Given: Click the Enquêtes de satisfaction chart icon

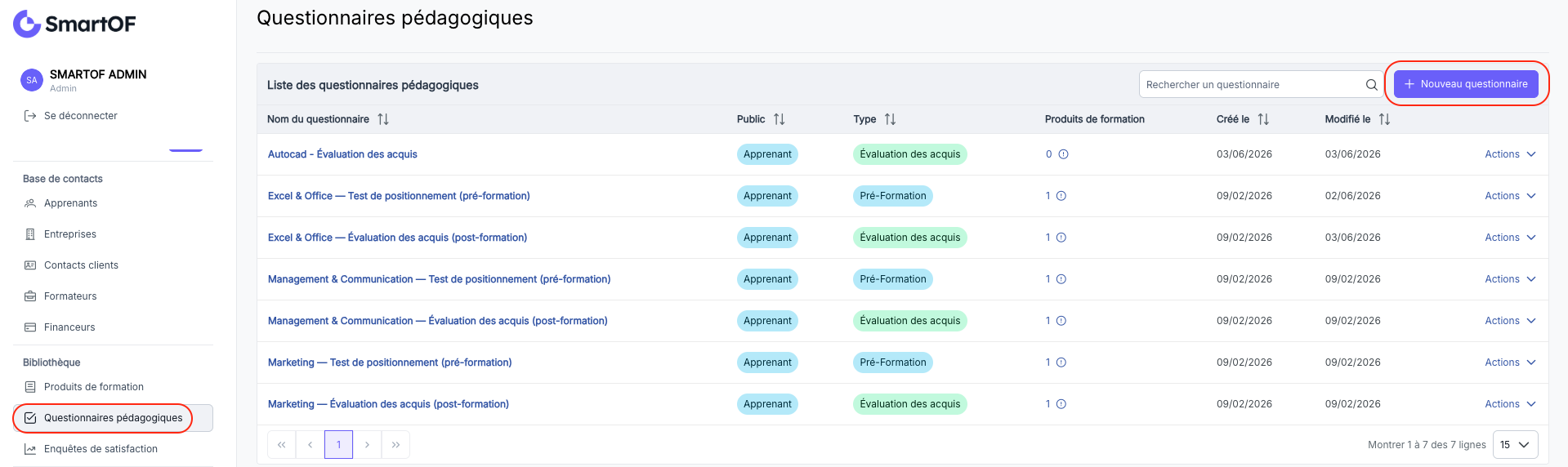Looking at the screenshot, I should click(x=30, y=449).
